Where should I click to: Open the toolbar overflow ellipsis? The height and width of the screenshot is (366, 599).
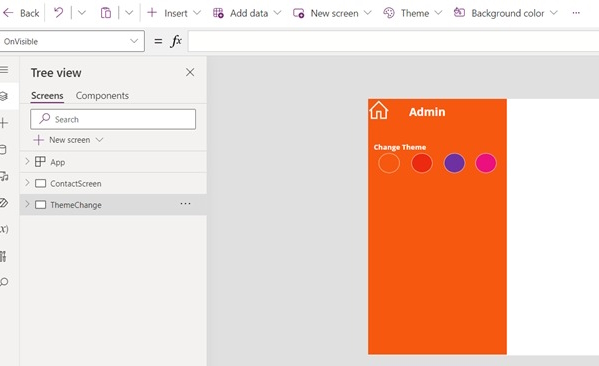576,13
